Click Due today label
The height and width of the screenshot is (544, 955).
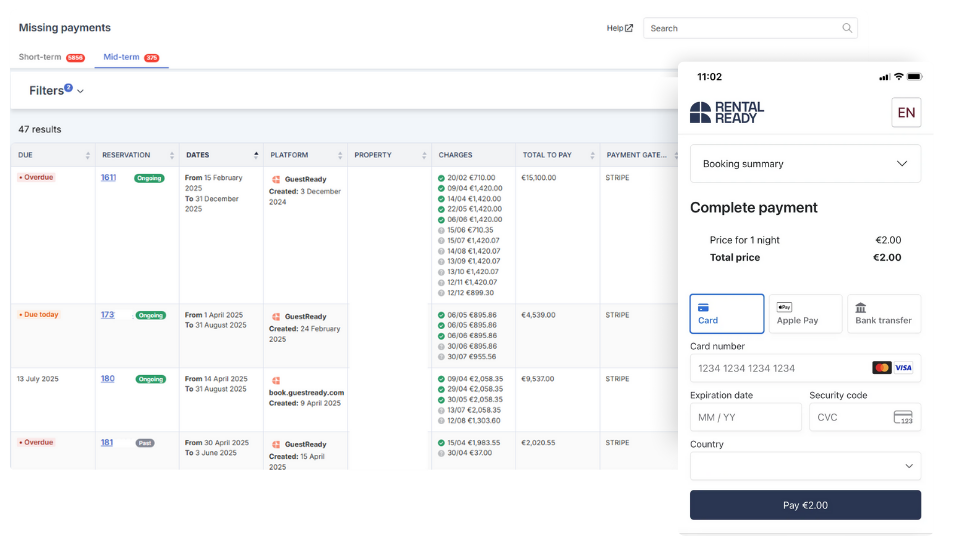coord(38,315)
